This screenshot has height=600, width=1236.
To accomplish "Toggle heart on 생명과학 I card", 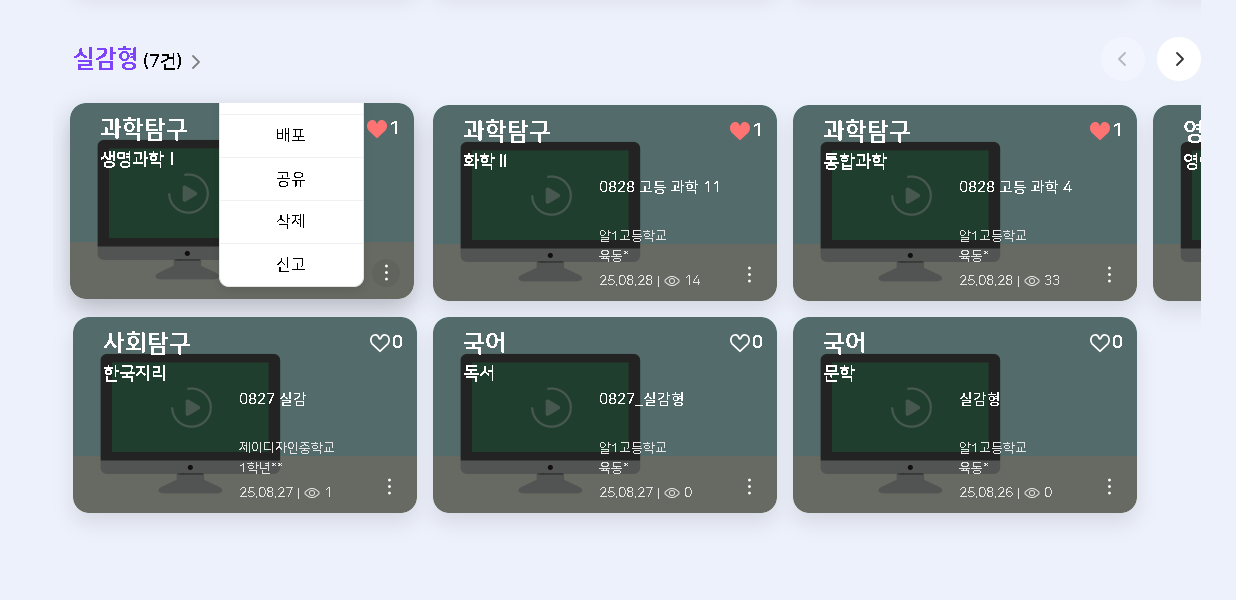I will (x=377, y=129).
